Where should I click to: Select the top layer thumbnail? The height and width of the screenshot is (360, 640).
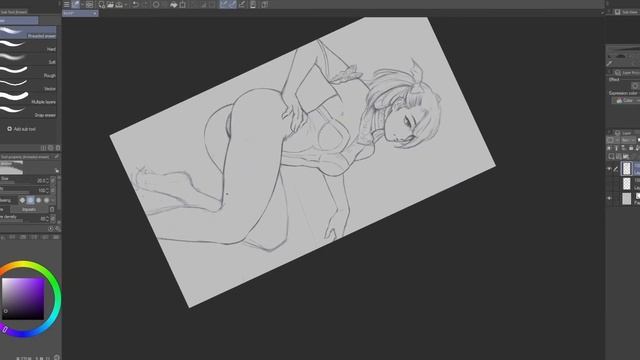coord(627,169)
